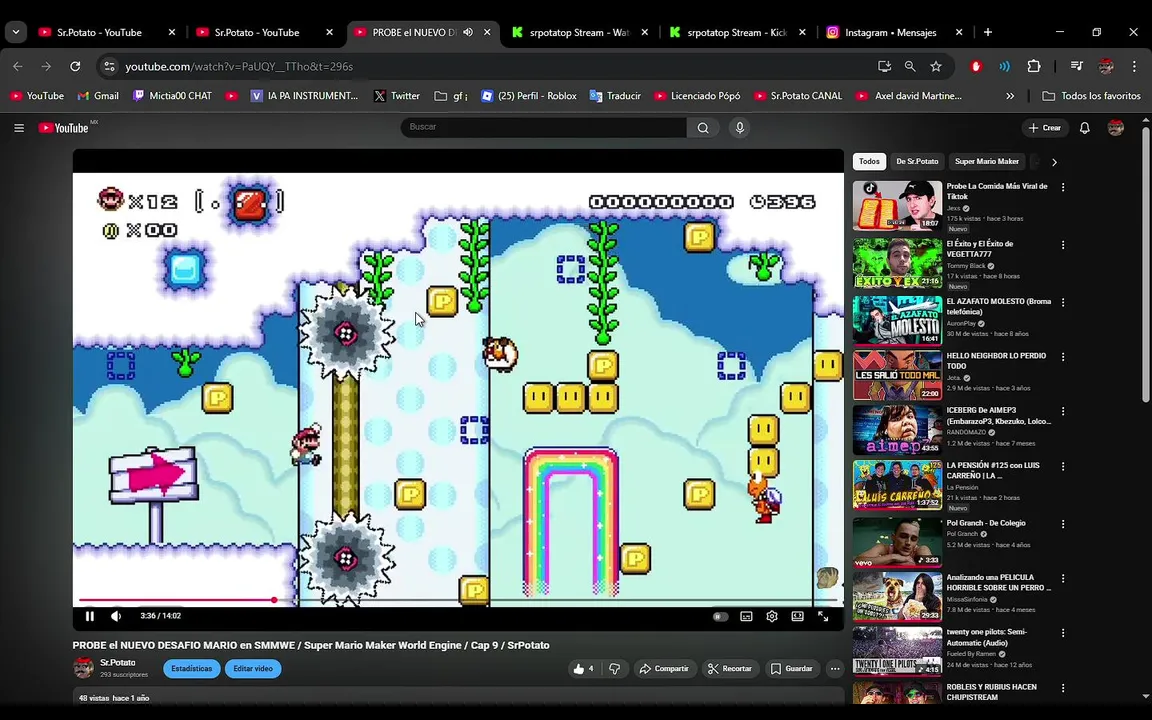Open options for LA PENSIÓN #125 video
This screenshot has height=720, width=1152.
1062,467
